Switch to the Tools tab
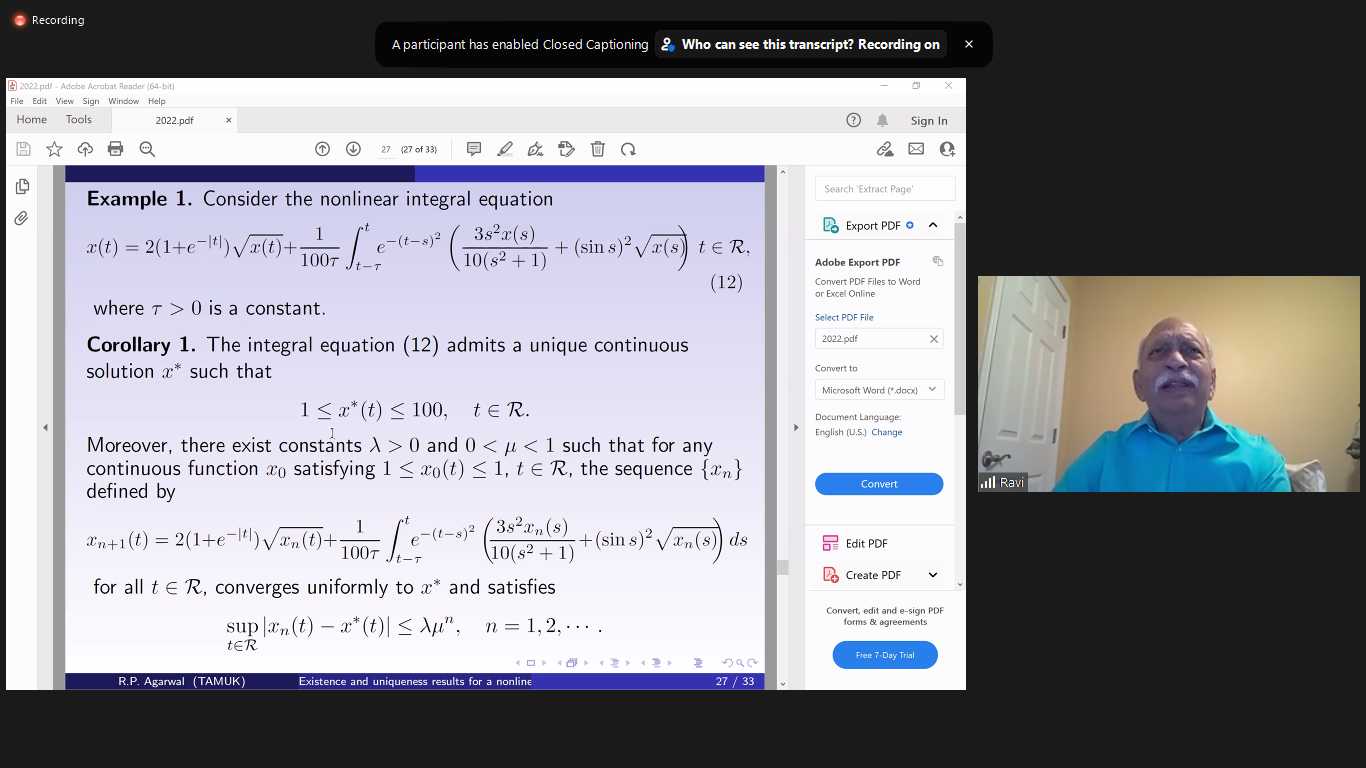Screen dimensions: 1366x768 pos(79,120)
